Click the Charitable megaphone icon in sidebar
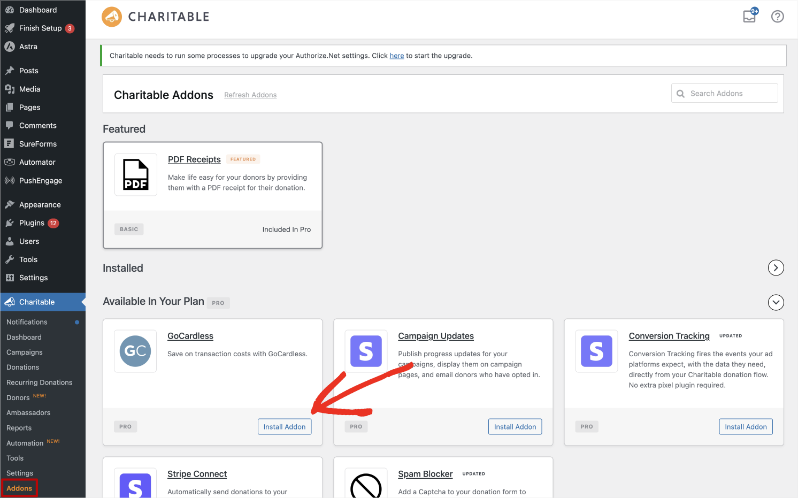 (x=9, y=302)
